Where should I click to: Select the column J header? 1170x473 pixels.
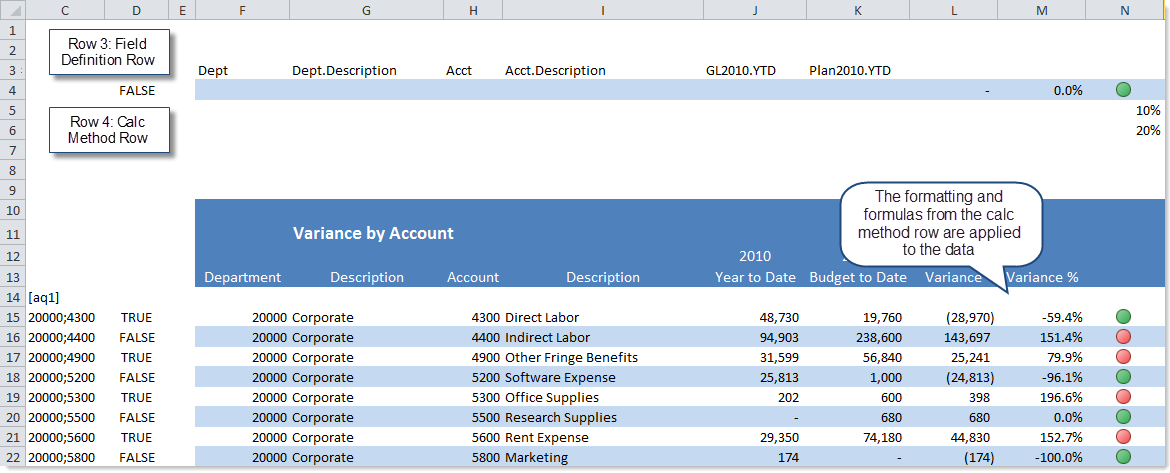[755, 10]
